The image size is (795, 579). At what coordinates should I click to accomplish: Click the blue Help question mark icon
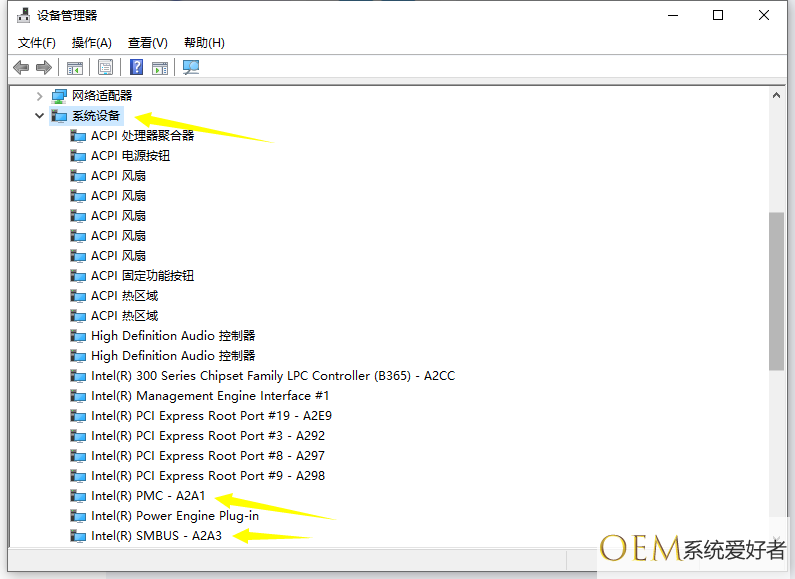coord(137,67)
